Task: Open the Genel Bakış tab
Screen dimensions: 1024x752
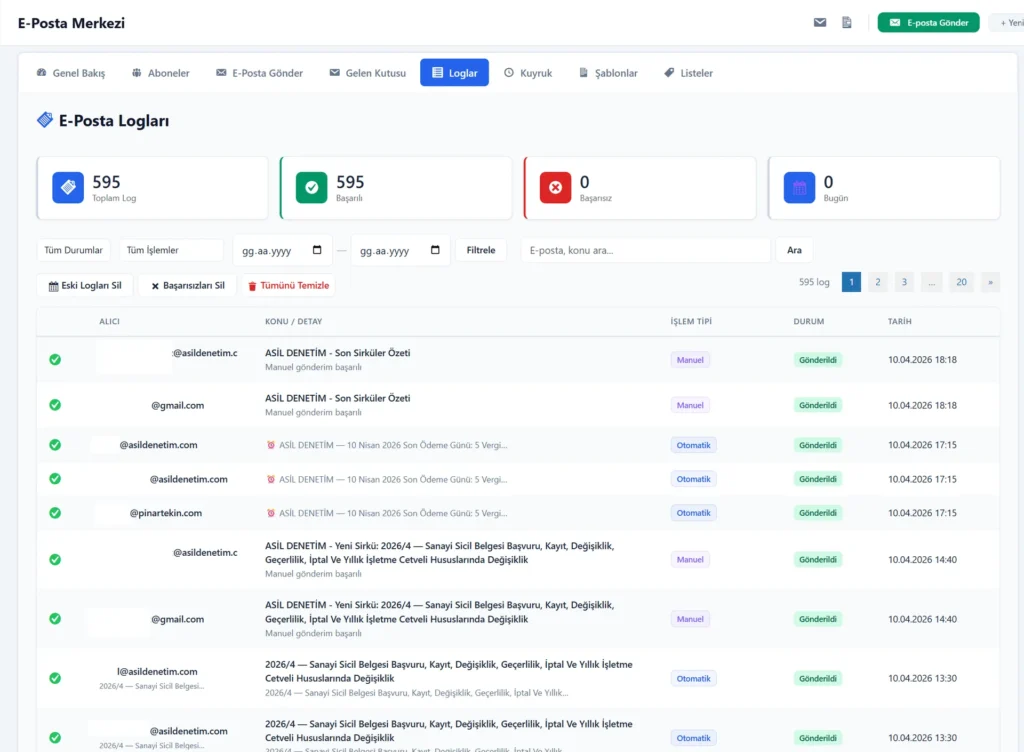Action: coord(71,73)
